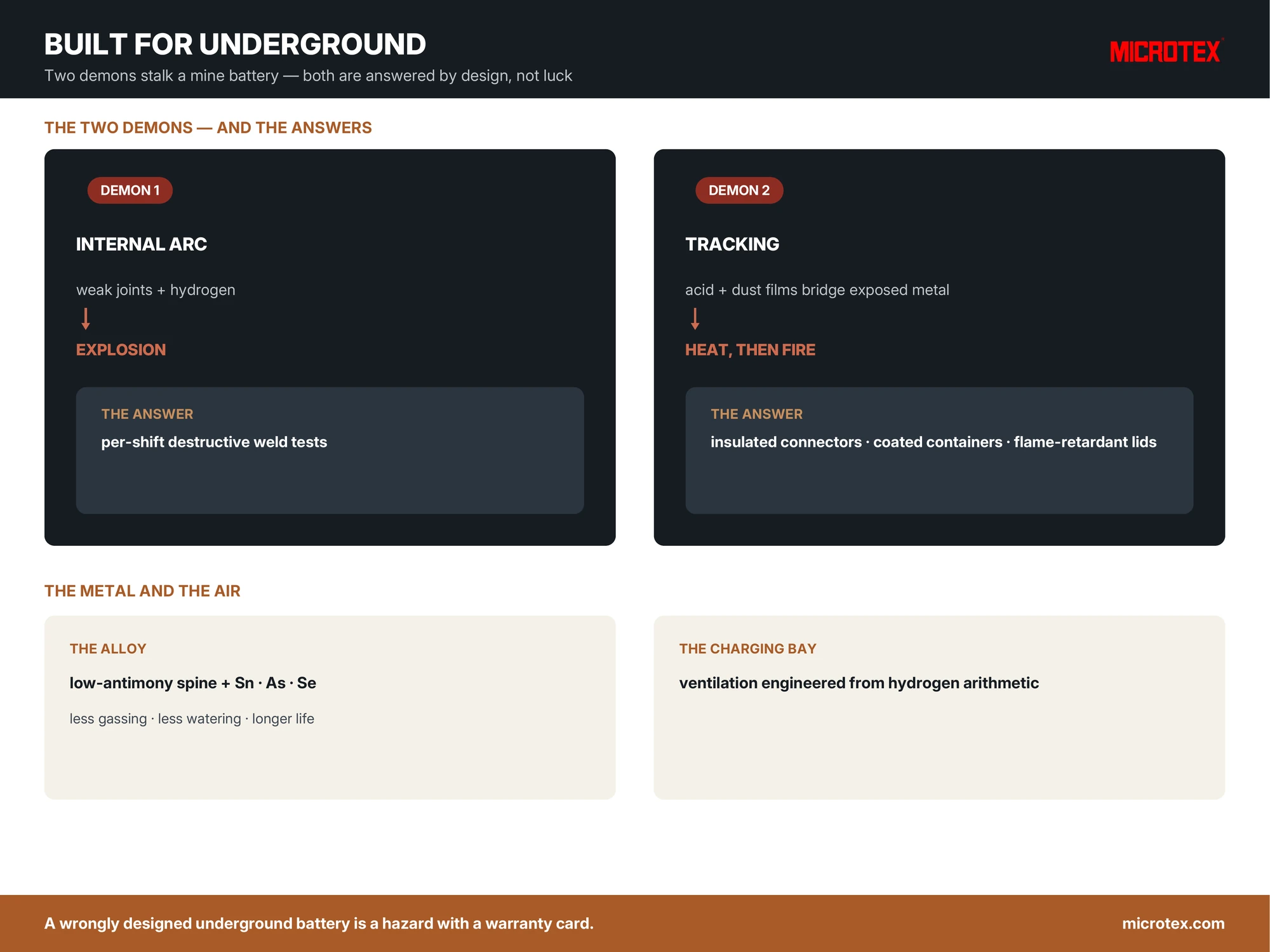Select the 'TRACKING' heading
Viewport: 1270px width, 952px height.
(x=732, y=244)
